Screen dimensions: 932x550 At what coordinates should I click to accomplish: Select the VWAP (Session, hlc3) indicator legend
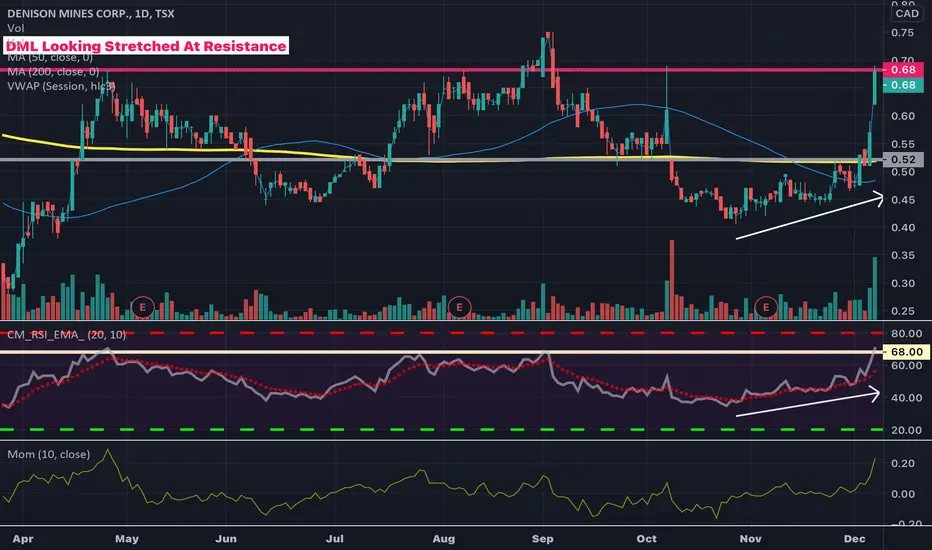[x=61, y=86]
